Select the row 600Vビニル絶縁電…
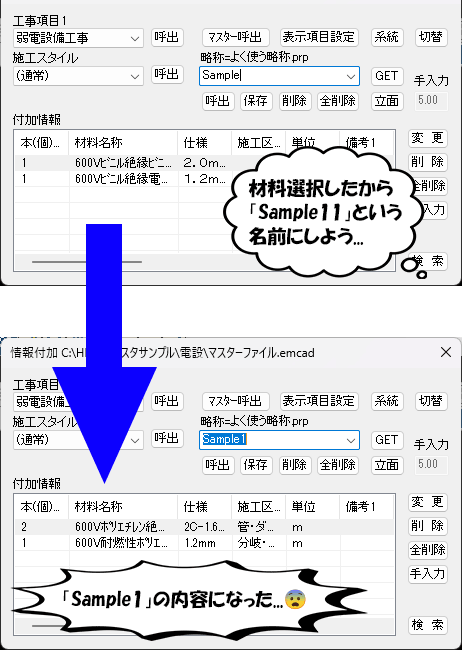 pos(122,179)
